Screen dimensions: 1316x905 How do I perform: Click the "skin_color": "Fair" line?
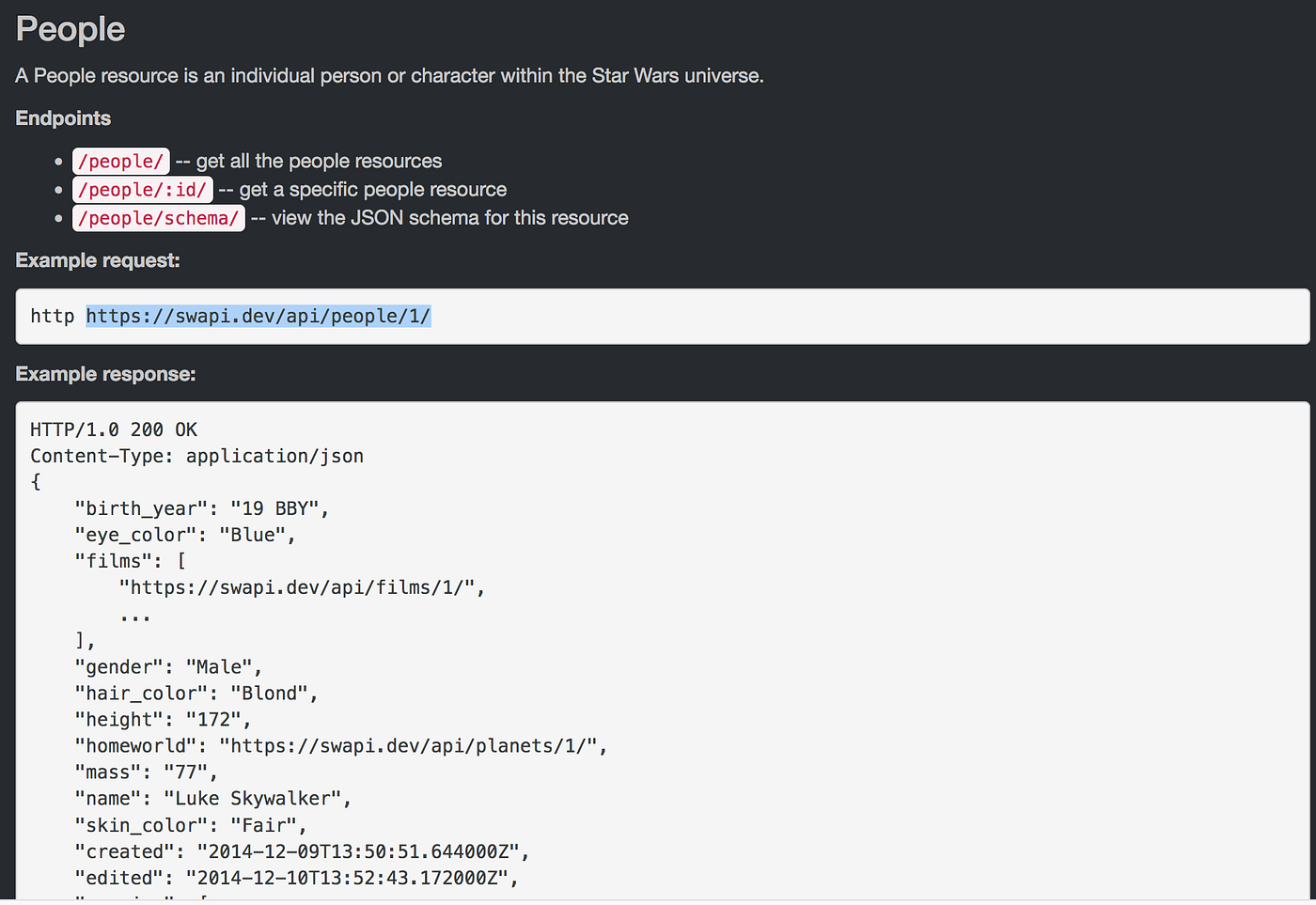(191, 825)
